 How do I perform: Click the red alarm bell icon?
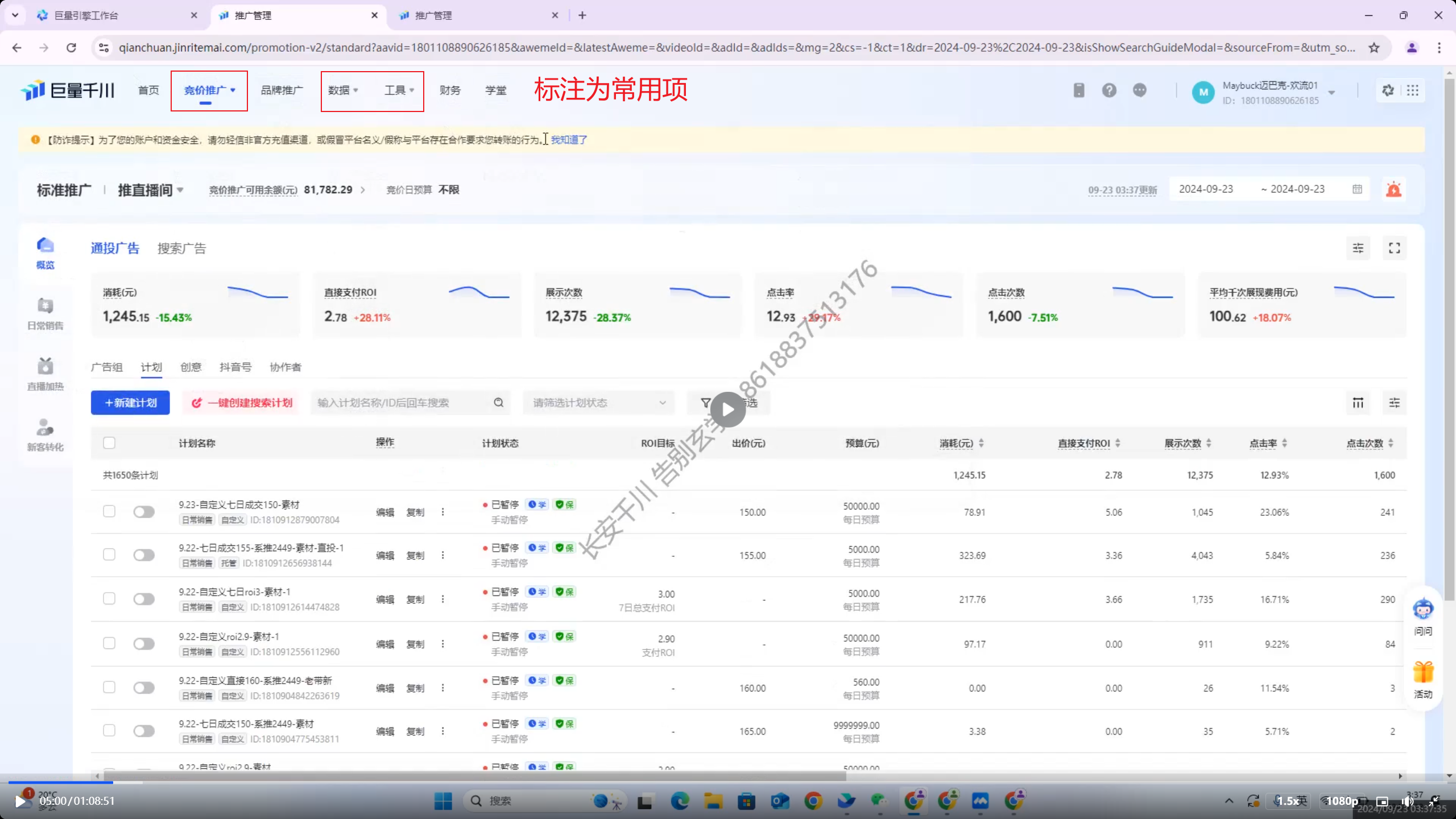(1393, 189)
